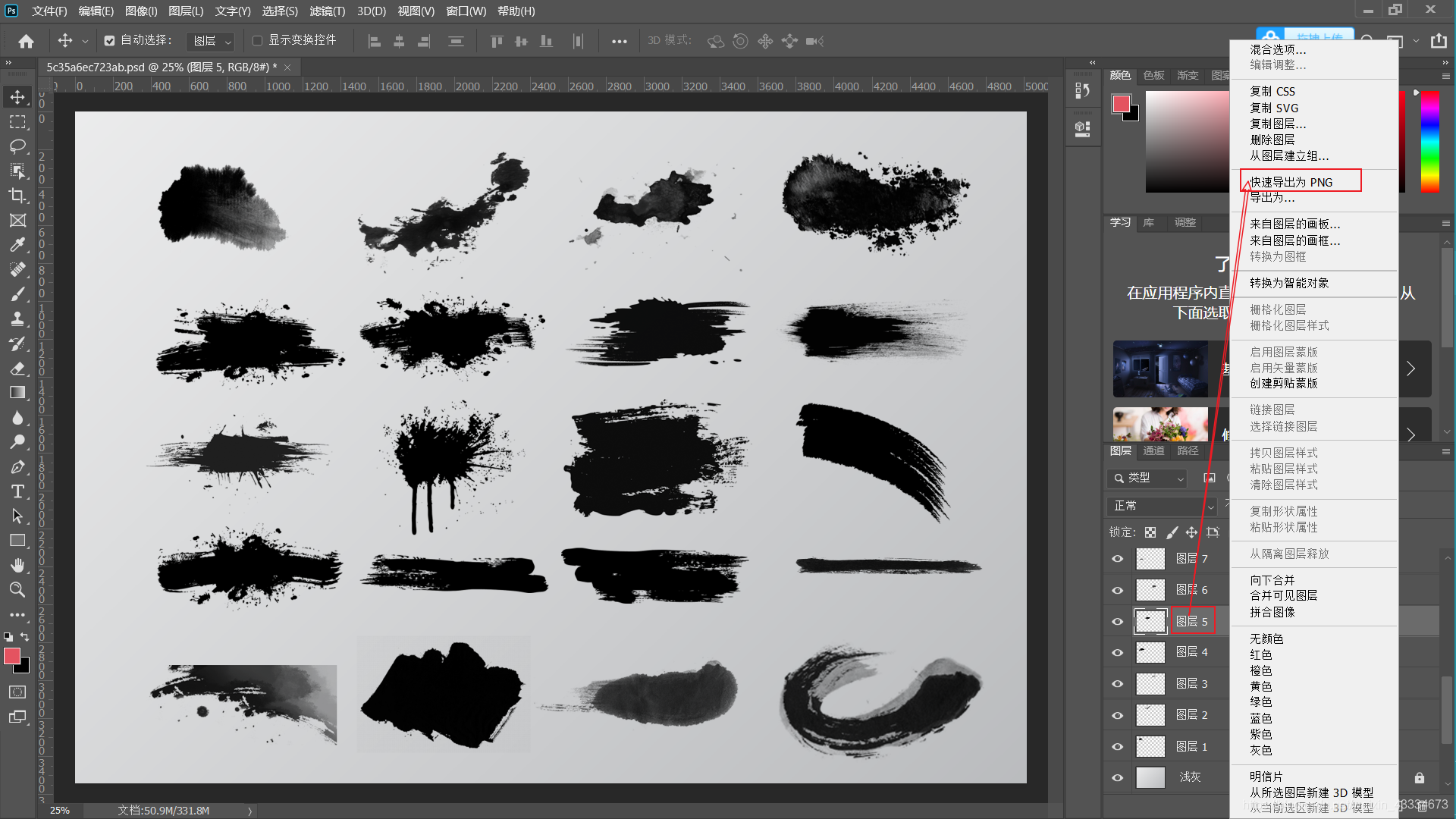This screenshot has height=819, width=1456.
Task: Click 转换为智能对象 menu entry
Action: (x=1288, y=283)
